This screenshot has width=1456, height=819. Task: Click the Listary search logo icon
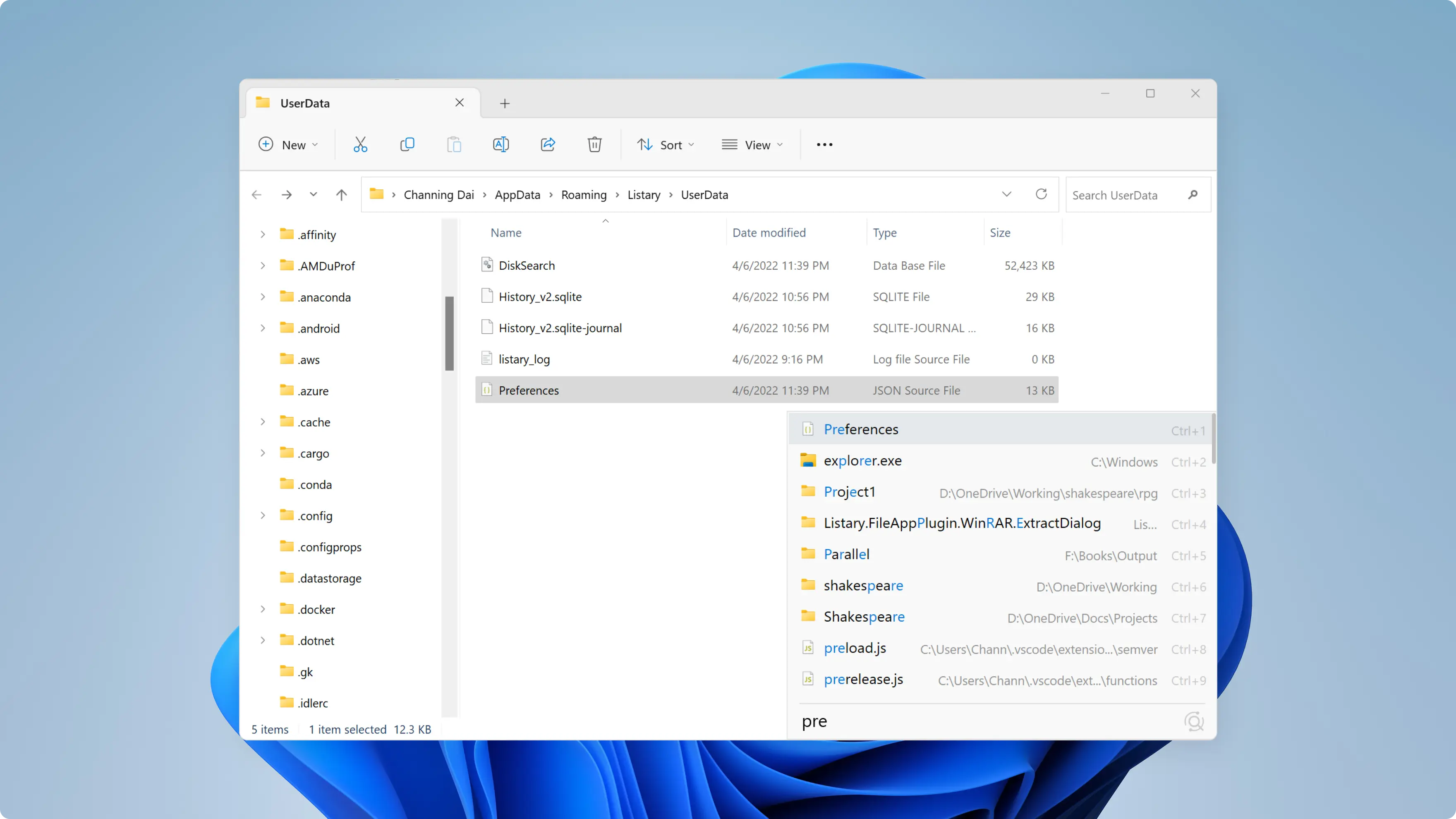1194,722
